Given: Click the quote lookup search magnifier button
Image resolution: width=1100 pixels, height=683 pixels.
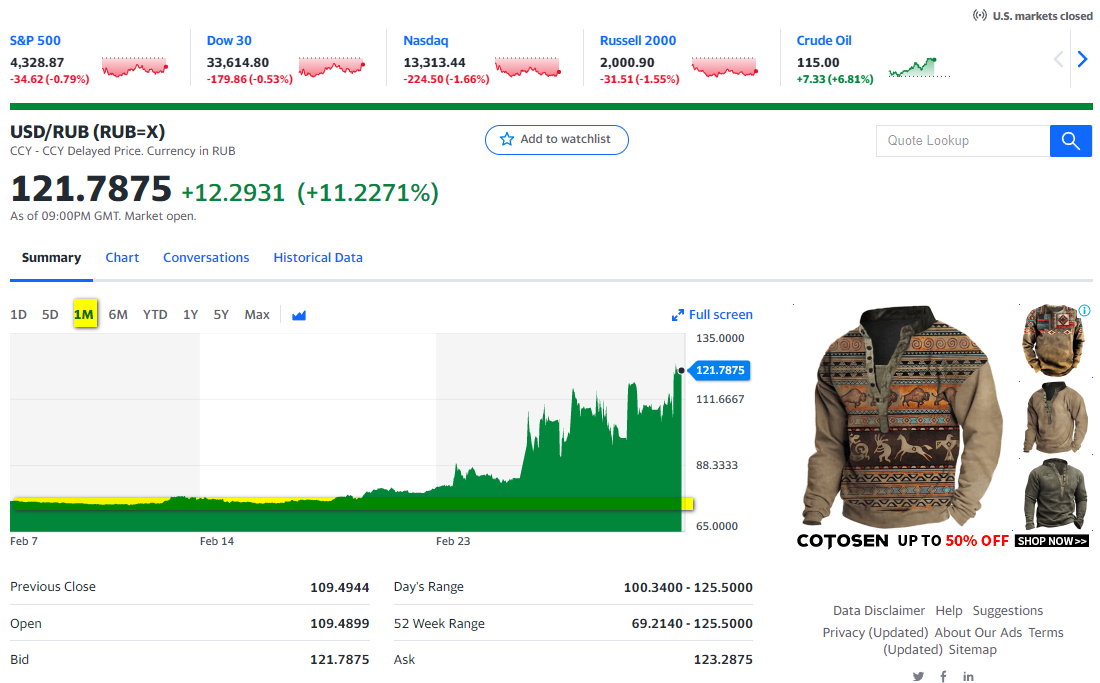Looking at the screenshot, I should [1071, 141].
